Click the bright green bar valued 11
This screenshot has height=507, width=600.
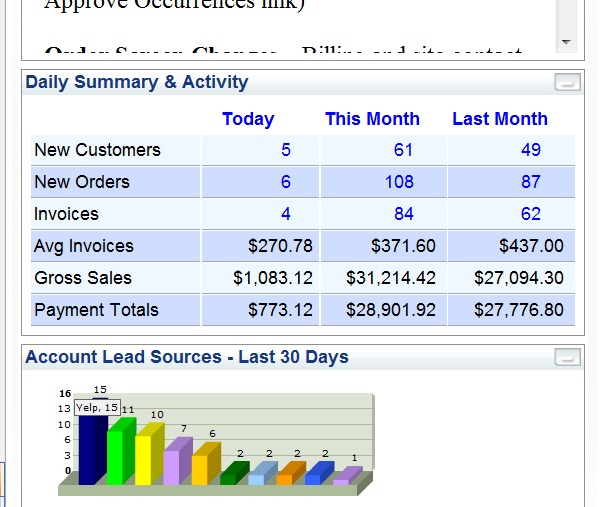pos(119,456)
